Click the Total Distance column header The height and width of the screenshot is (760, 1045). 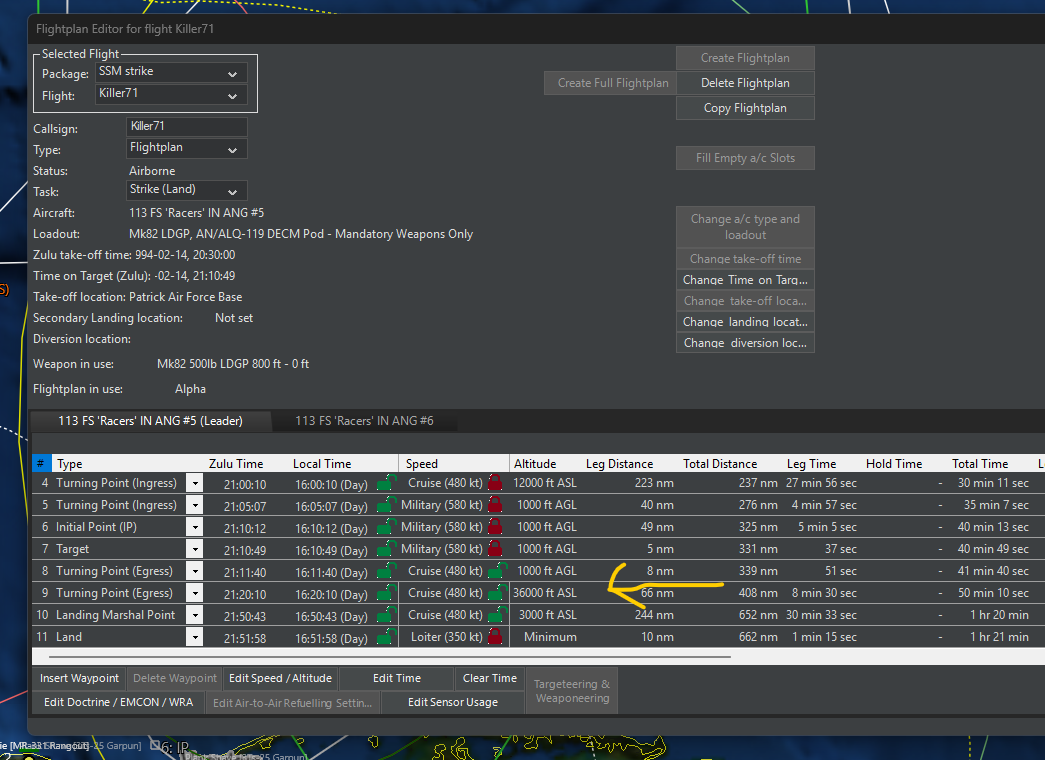click(720, 463)
